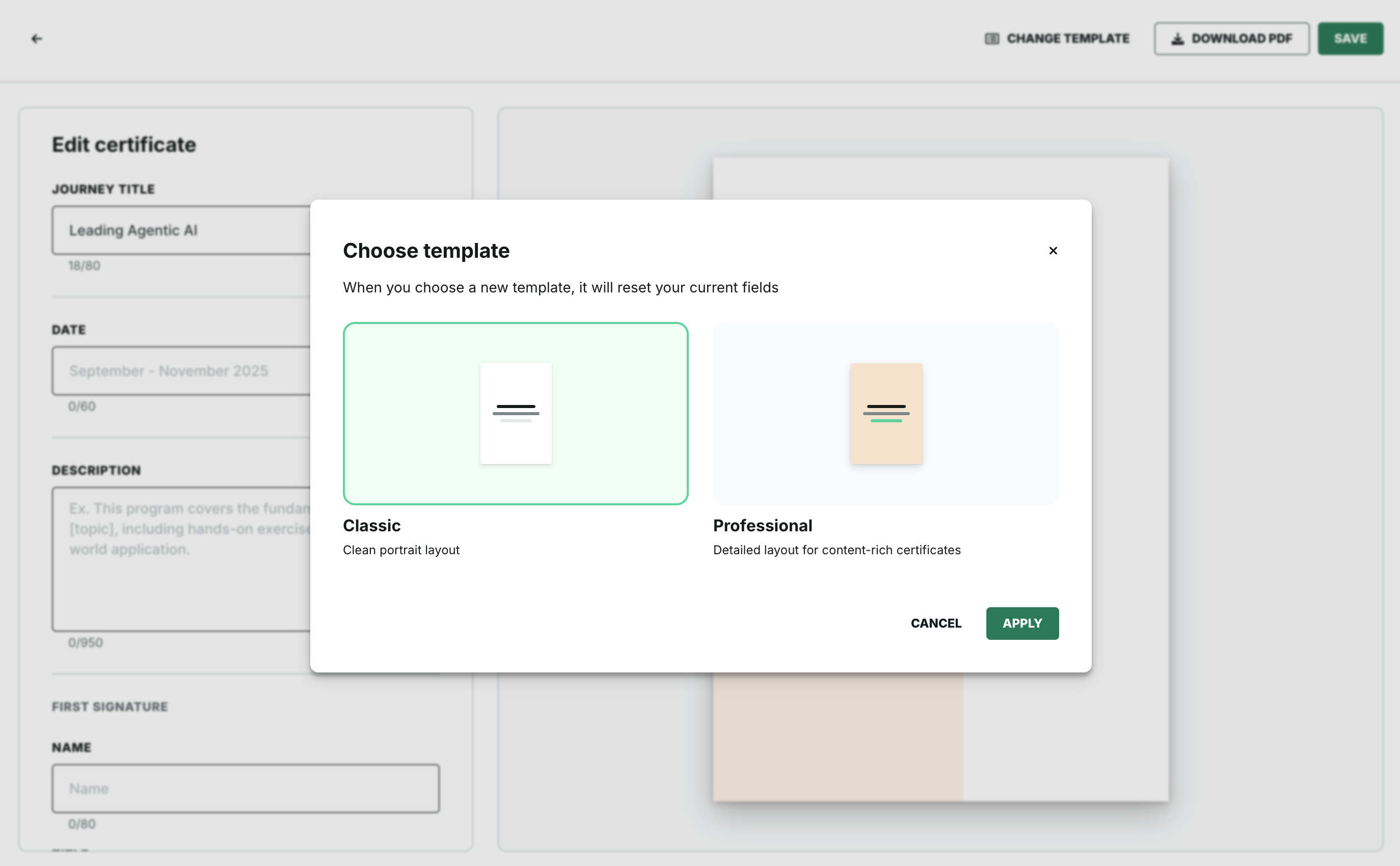Viewport: 1400px width, 866px height.
Task: Click the download icon beside Download PDF
Action: (1178, 38)
